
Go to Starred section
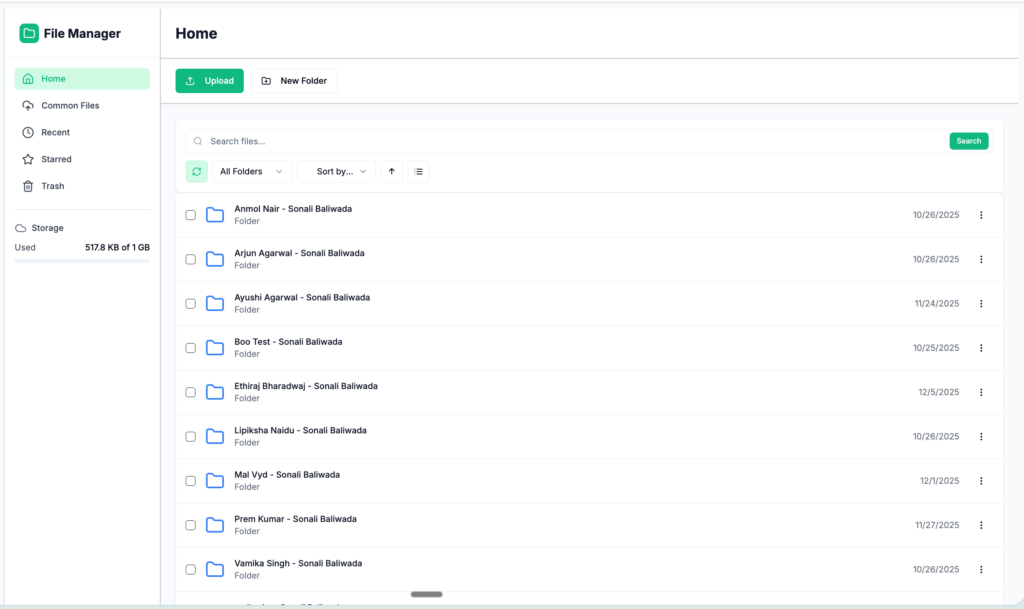pyautogui.click(x=56, y=159)
